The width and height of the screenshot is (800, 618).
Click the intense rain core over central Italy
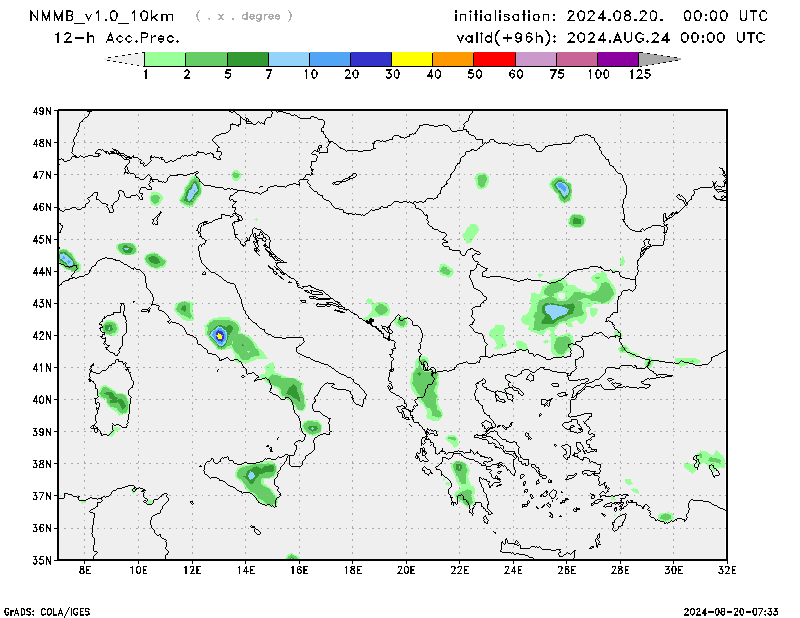click(220, 336)
